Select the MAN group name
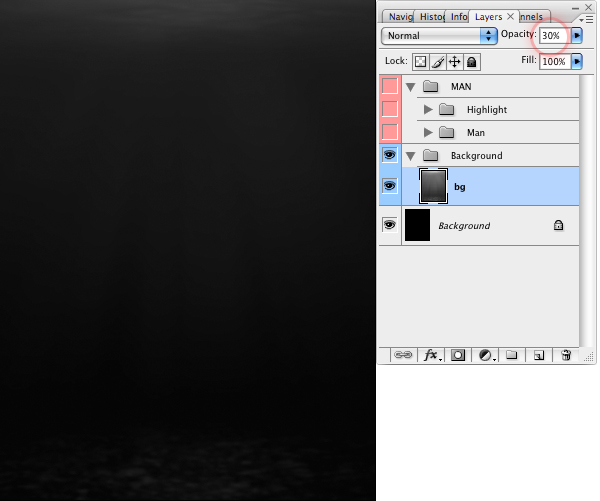The image size is (600, 501). (461, 86)
